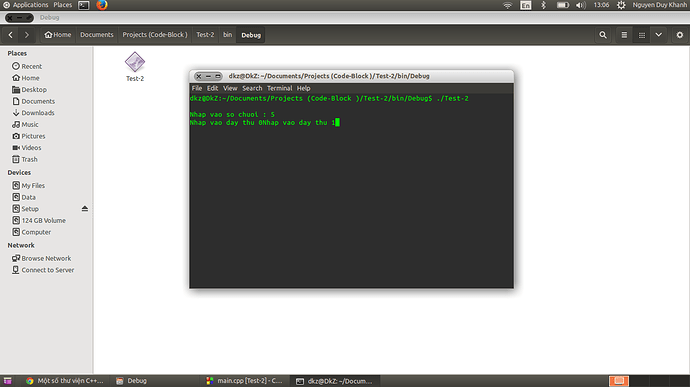
Task: Focus the terminal input at the cursor
Action: (x=338, y=122)
